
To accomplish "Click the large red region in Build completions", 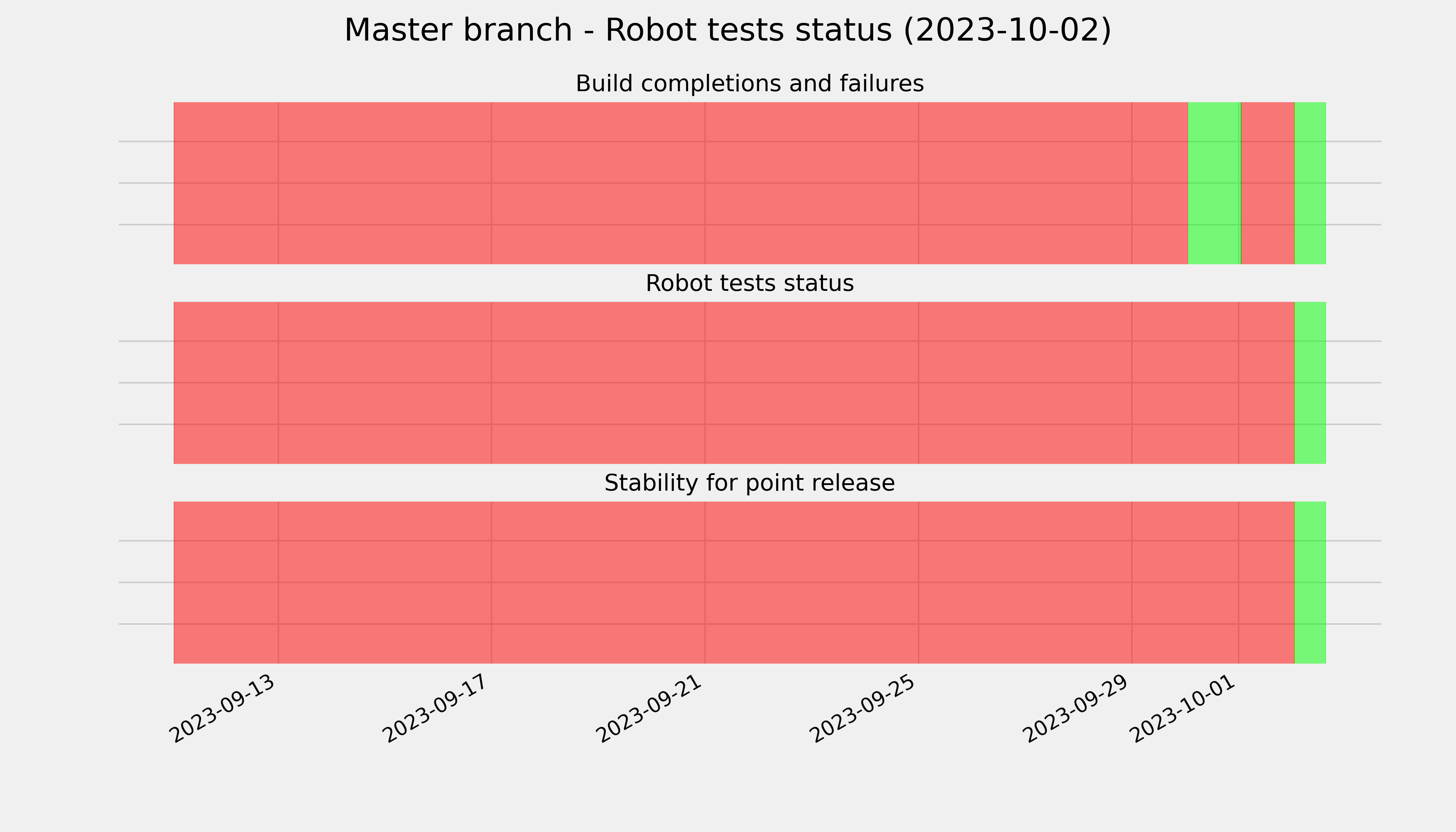I will coord(681,183).
